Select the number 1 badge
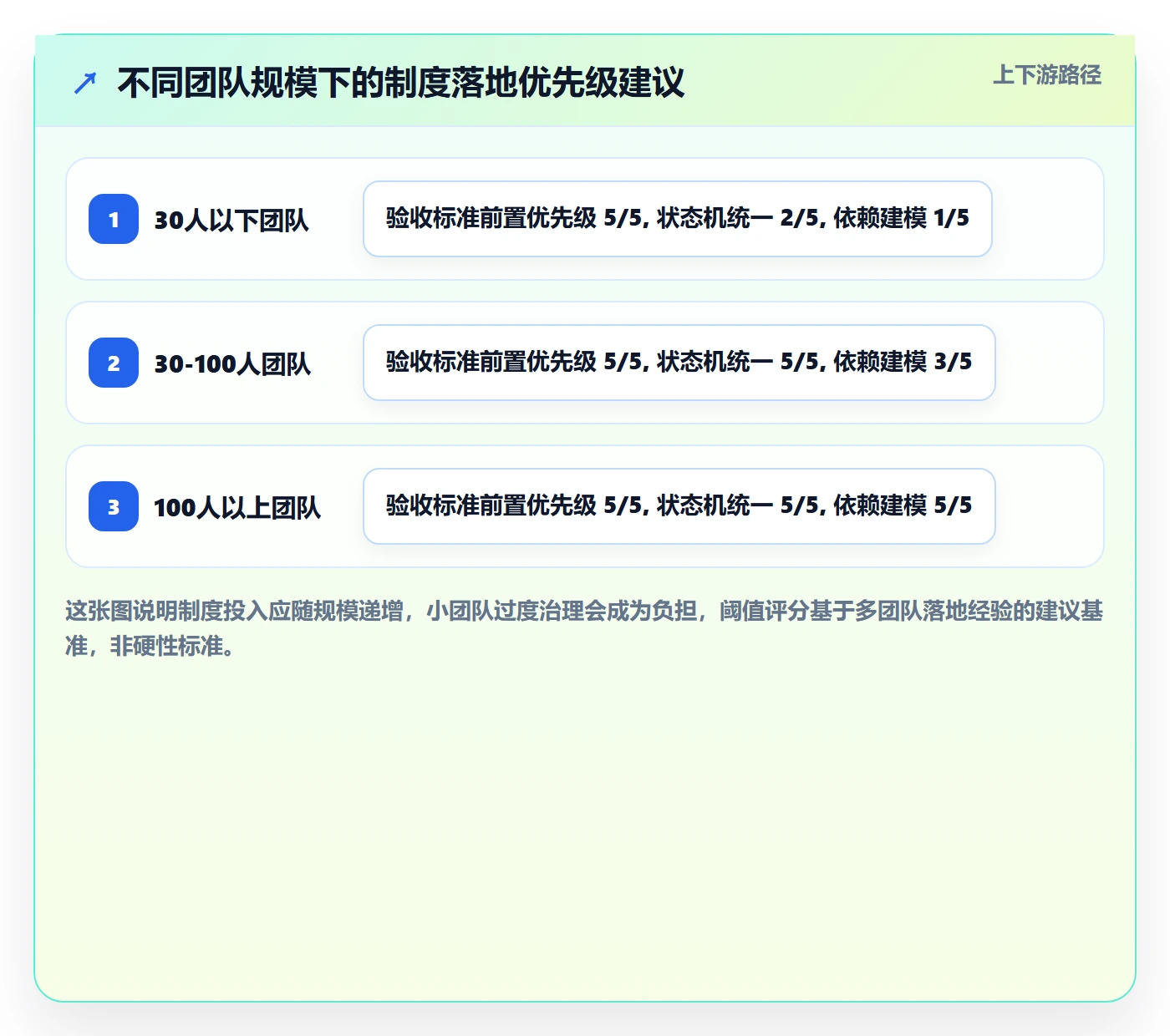The image size is (1170, 1036). [x=114, y=219]
